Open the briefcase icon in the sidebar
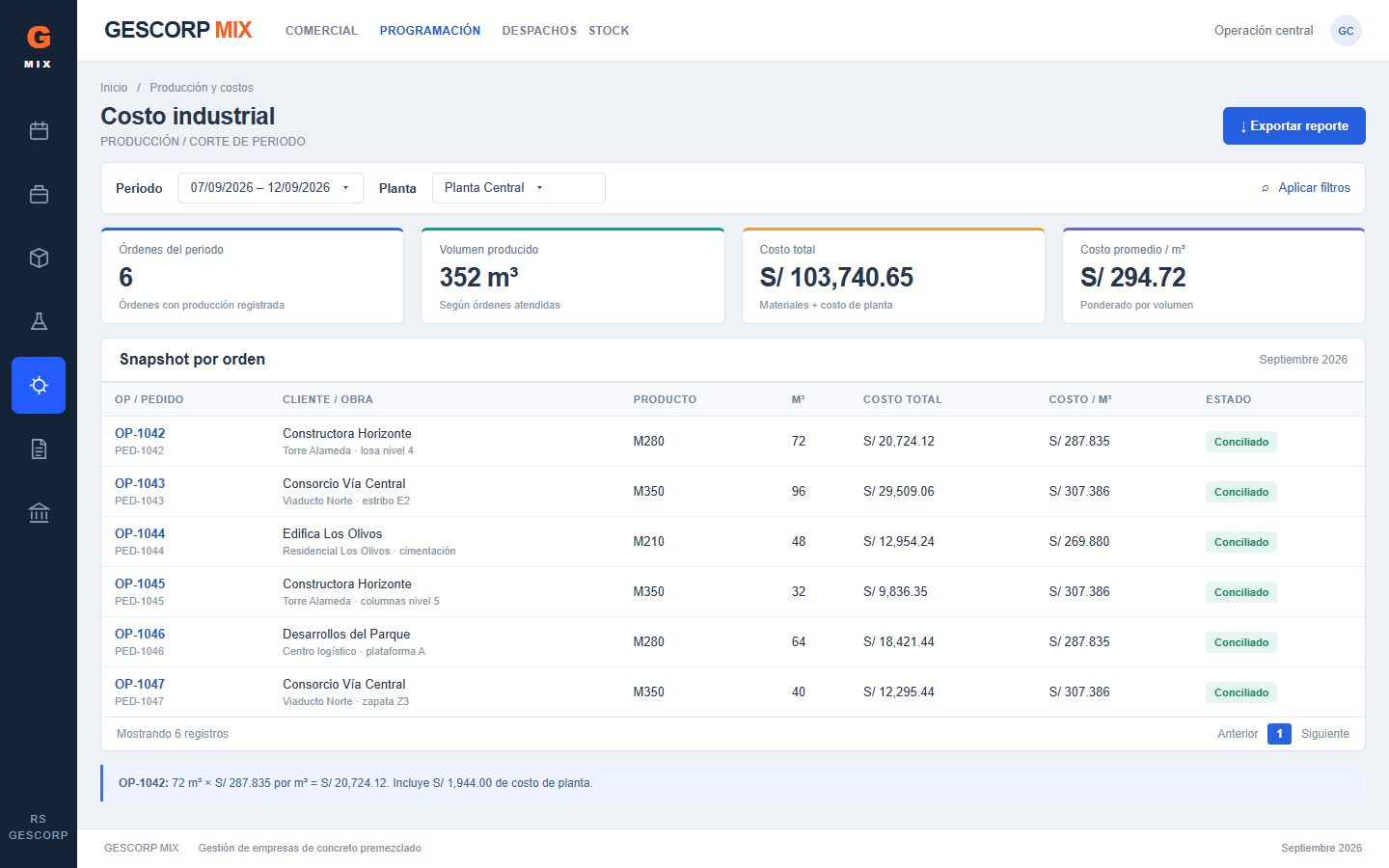 pyautogui.click(x=39, y=194)
